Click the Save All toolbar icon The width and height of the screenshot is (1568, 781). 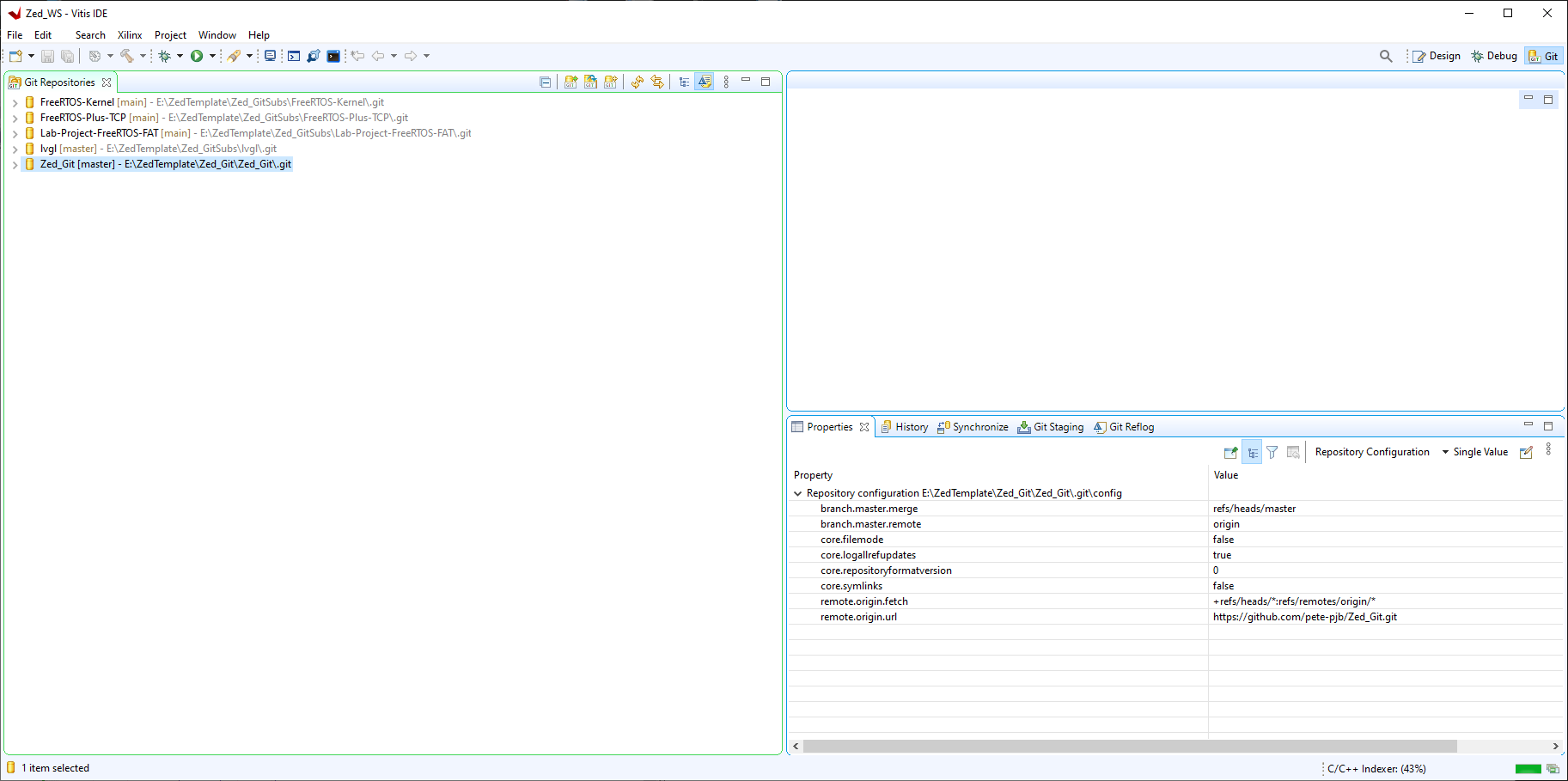pyautogui.click(x=67, y=56)
